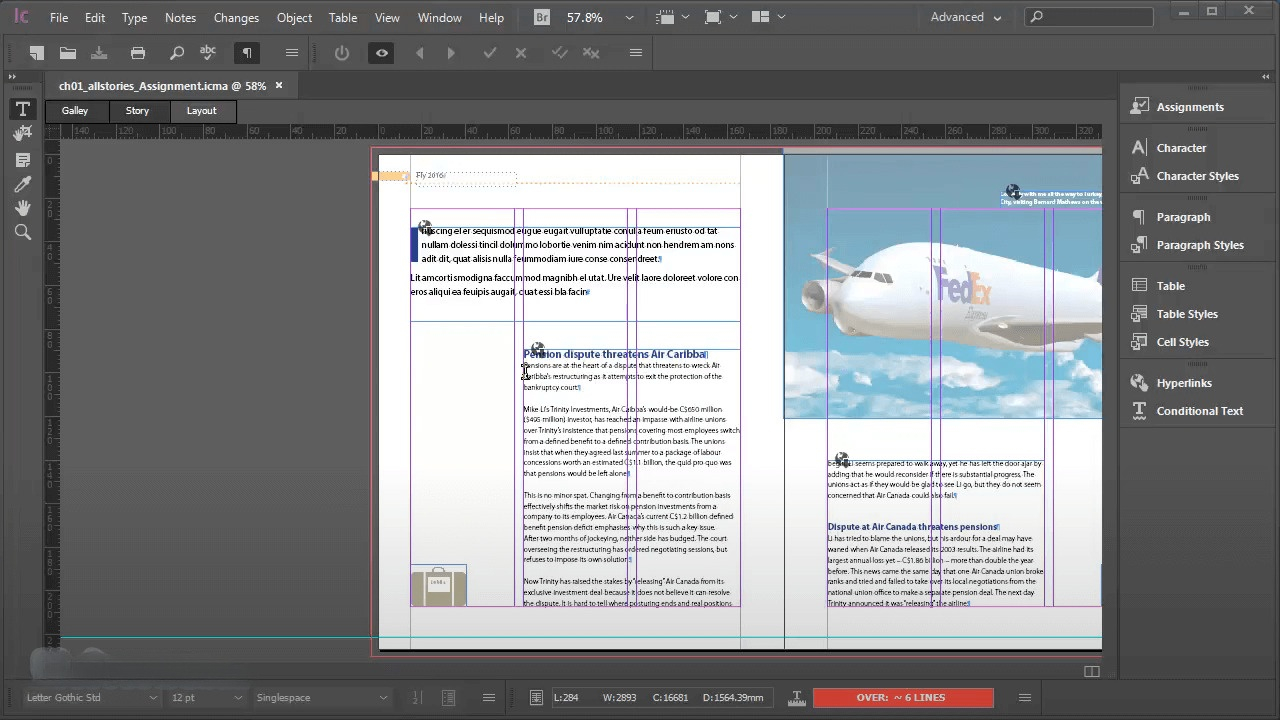The image size is (1280, 720).
Task: Open the Letter Gothic Std font dropdown
Action: point(152,698)
